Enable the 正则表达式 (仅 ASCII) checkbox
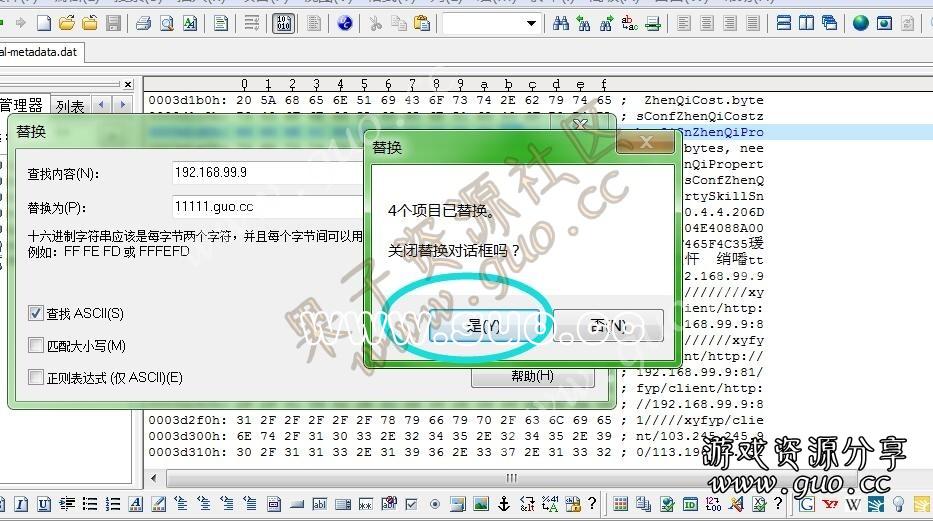The height and width of the screenshot is (521, 933). tap(37, 378)
